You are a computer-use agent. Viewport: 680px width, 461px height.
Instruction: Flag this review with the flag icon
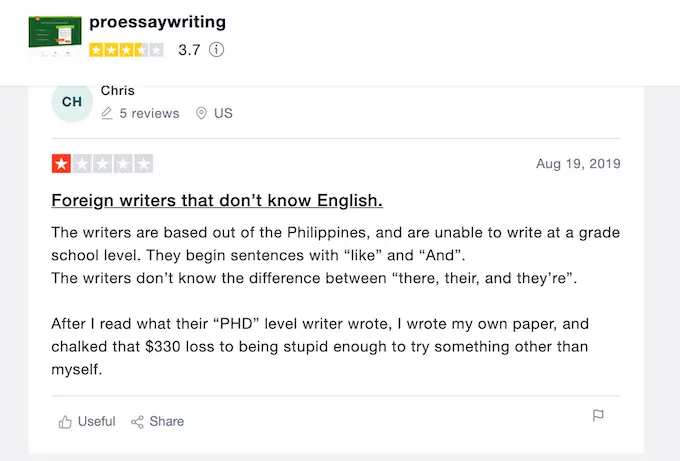coord(598,416)
